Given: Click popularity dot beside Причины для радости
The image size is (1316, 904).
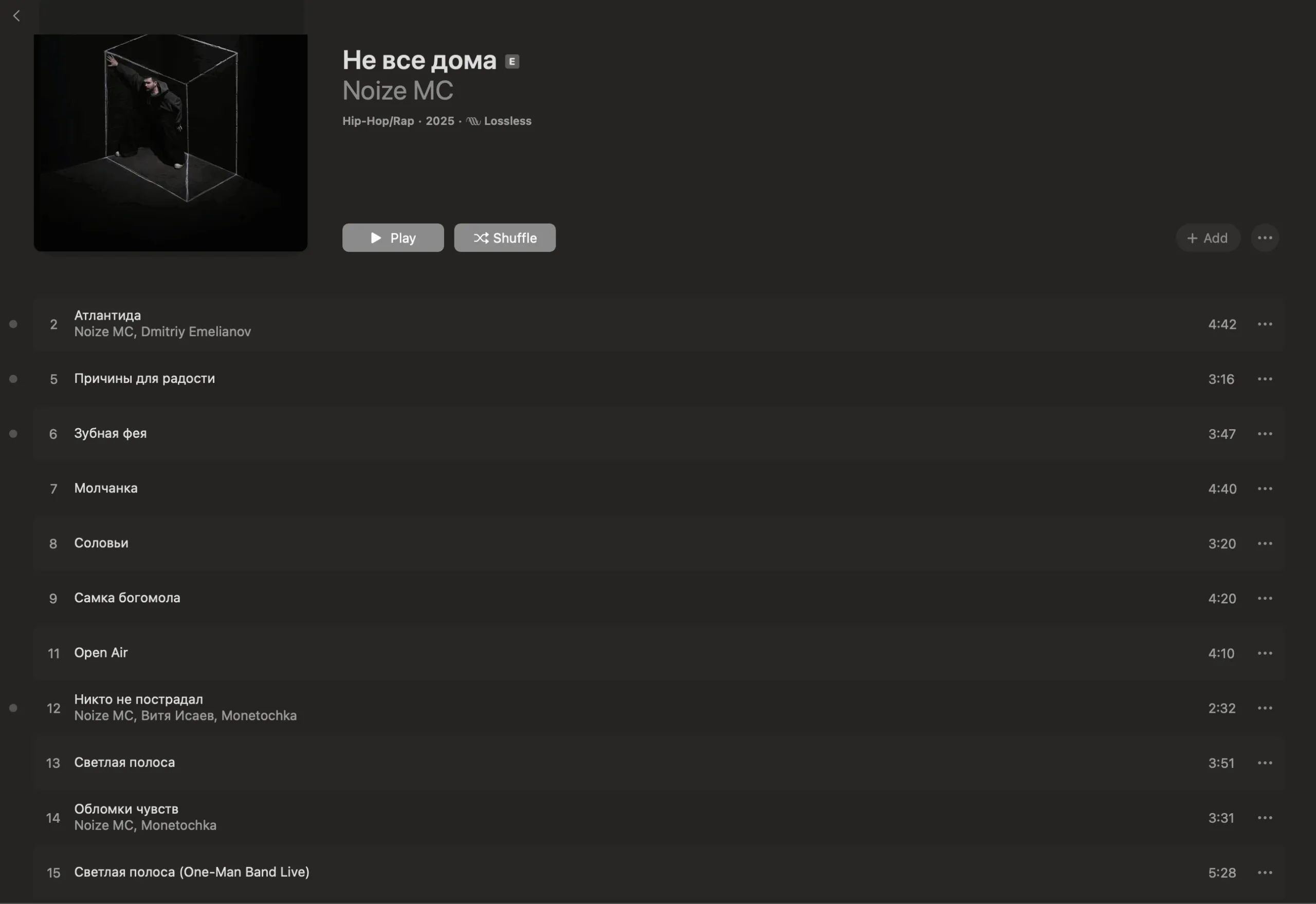Looking at the screenshot, I should click(x=13, y=379).
